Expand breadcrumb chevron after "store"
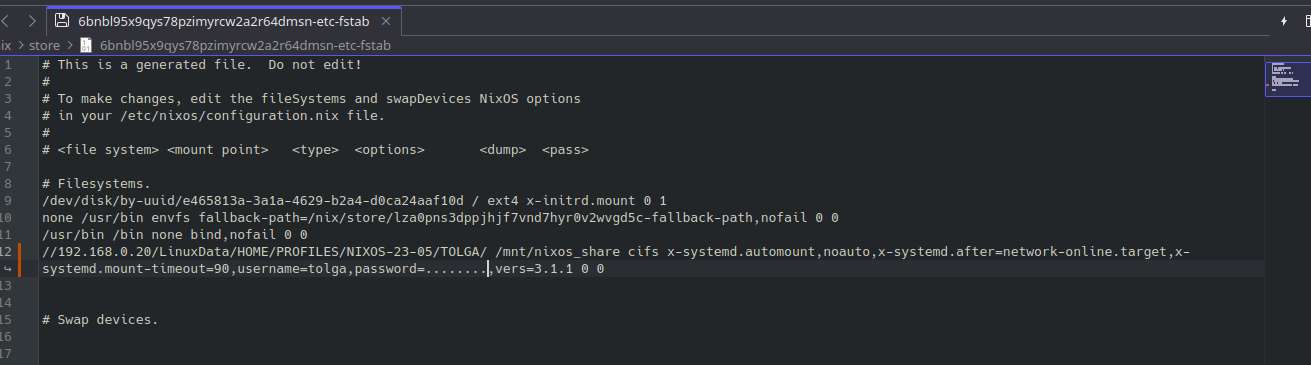The width and height of the screenshot is (1311, 365). (x=70, y=45)
